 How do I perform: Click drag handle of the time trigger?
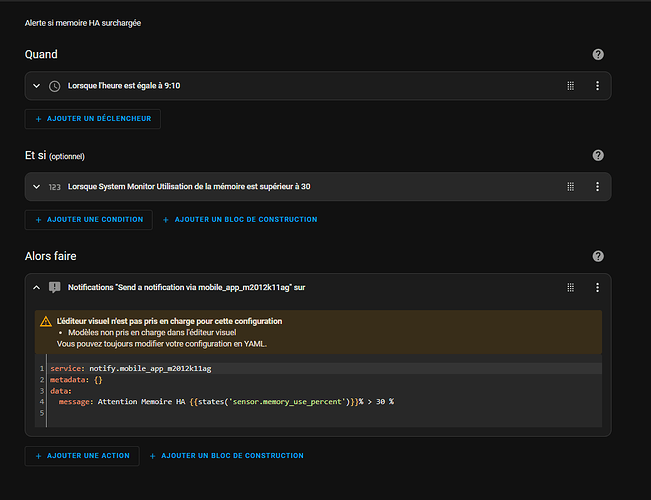point(571,86)
